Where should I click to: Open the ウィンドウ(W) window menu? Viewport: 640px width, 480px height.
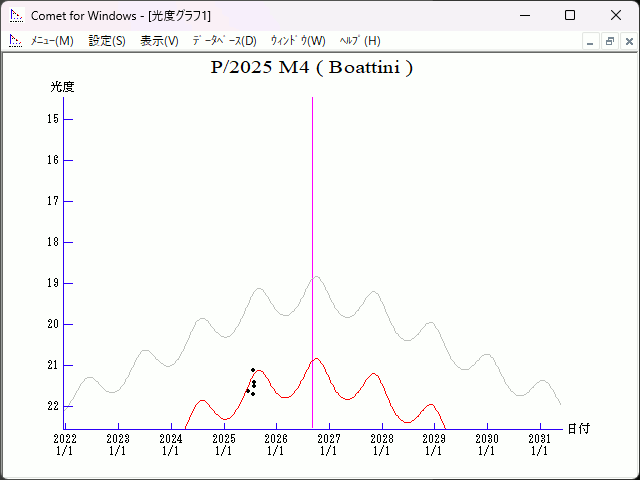pos(298,41)
